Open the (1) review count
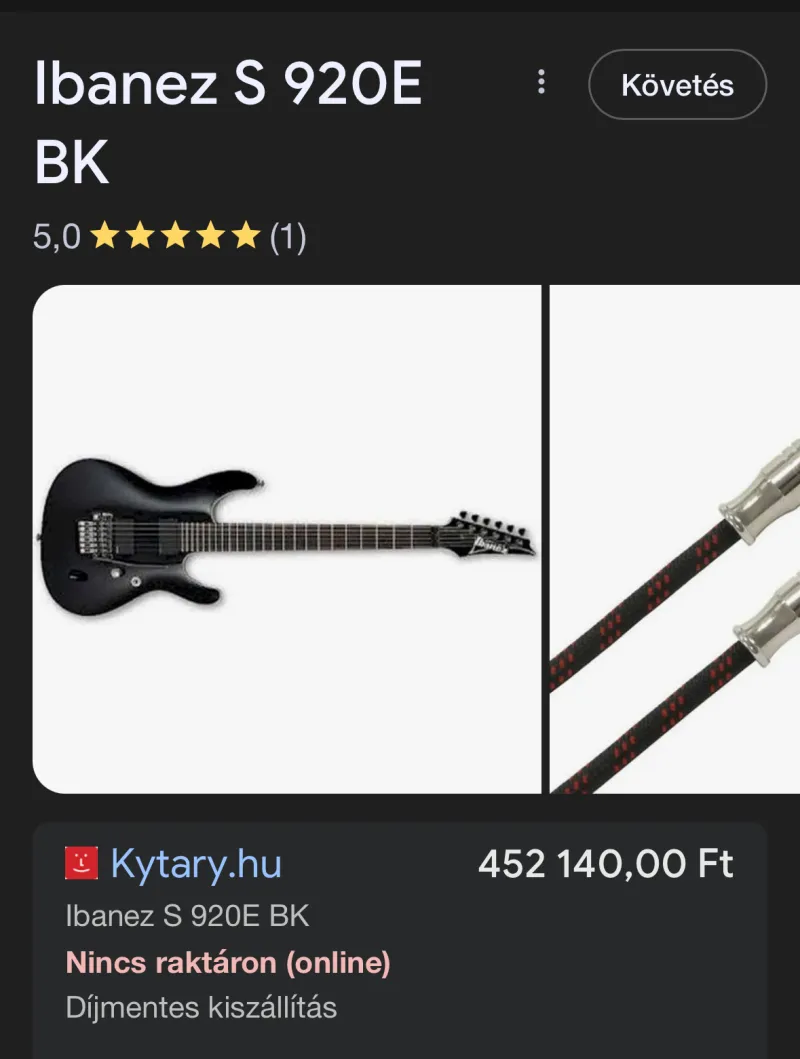This screenshot has width=800, height=1059. (x=288, y=237)
